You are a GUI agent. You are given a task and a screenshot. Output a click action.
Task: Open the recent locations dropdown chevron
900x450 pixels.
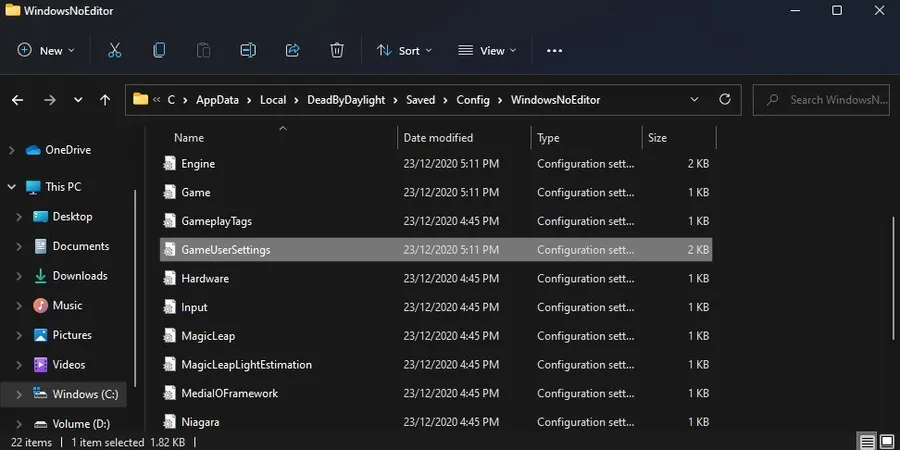click(x=78, y=100)
